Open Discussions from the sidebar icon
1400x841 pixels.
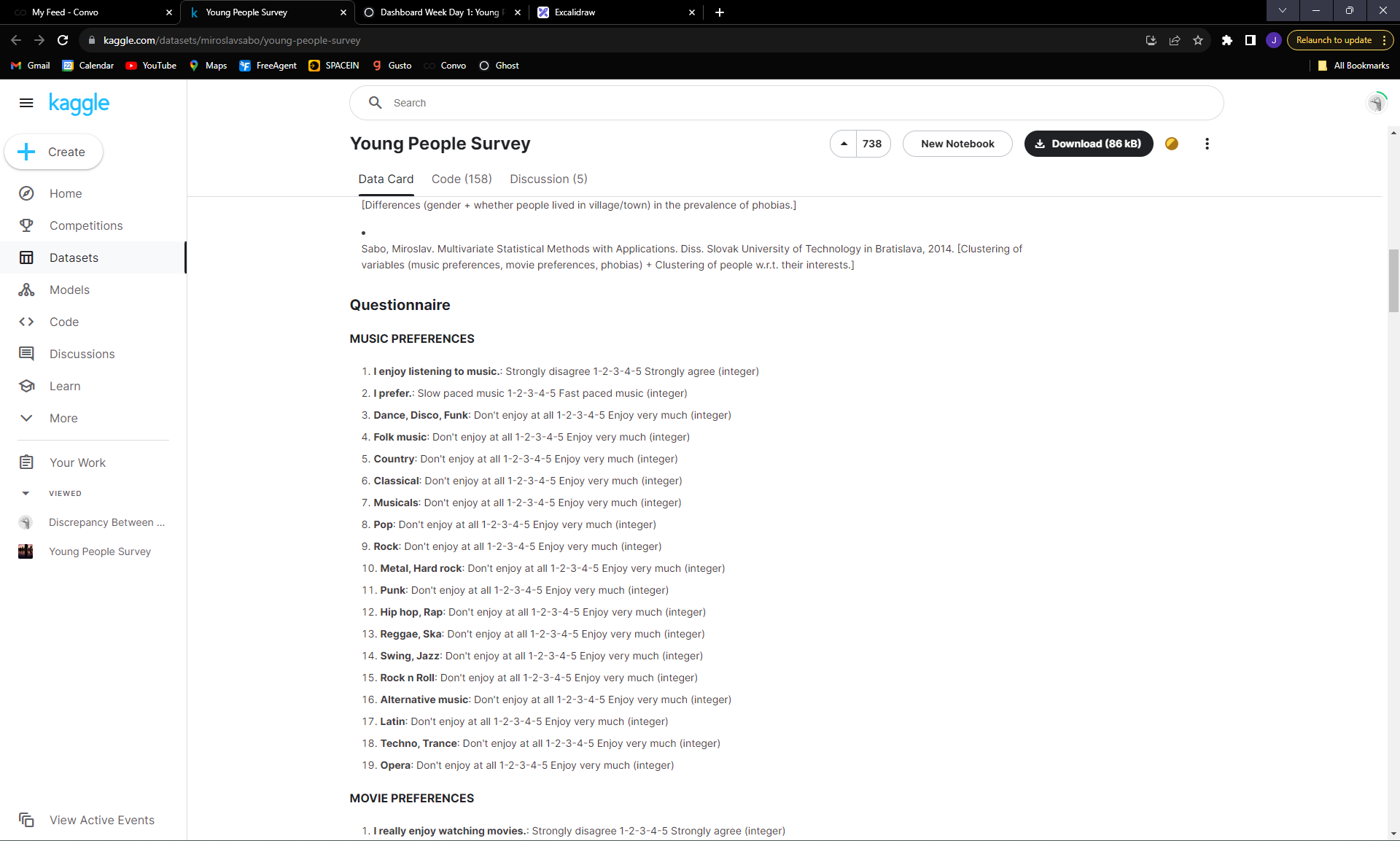pos(26,354)
